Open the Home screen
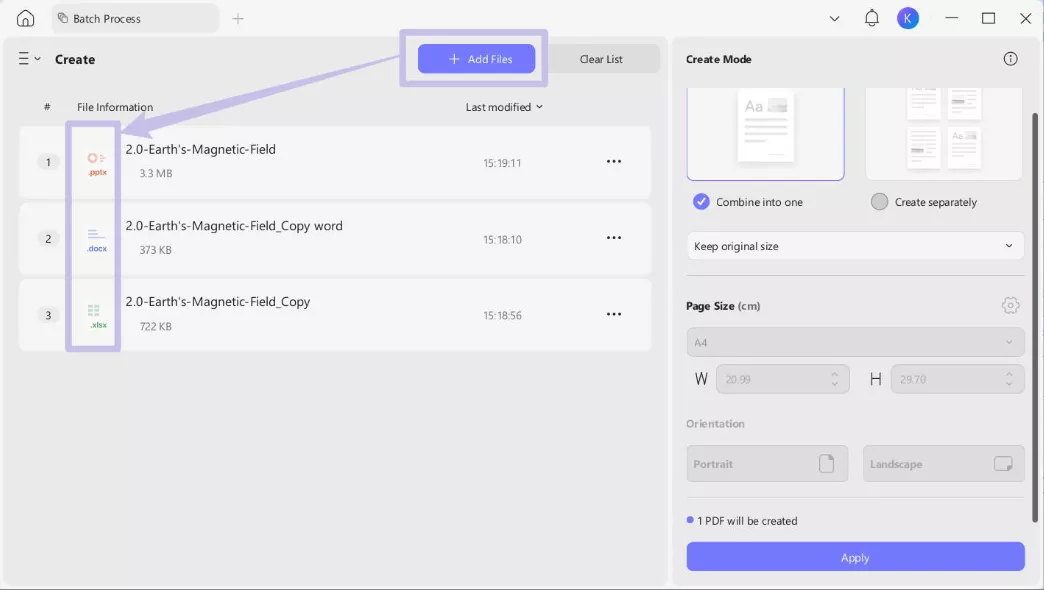 [x=25, y=17]
